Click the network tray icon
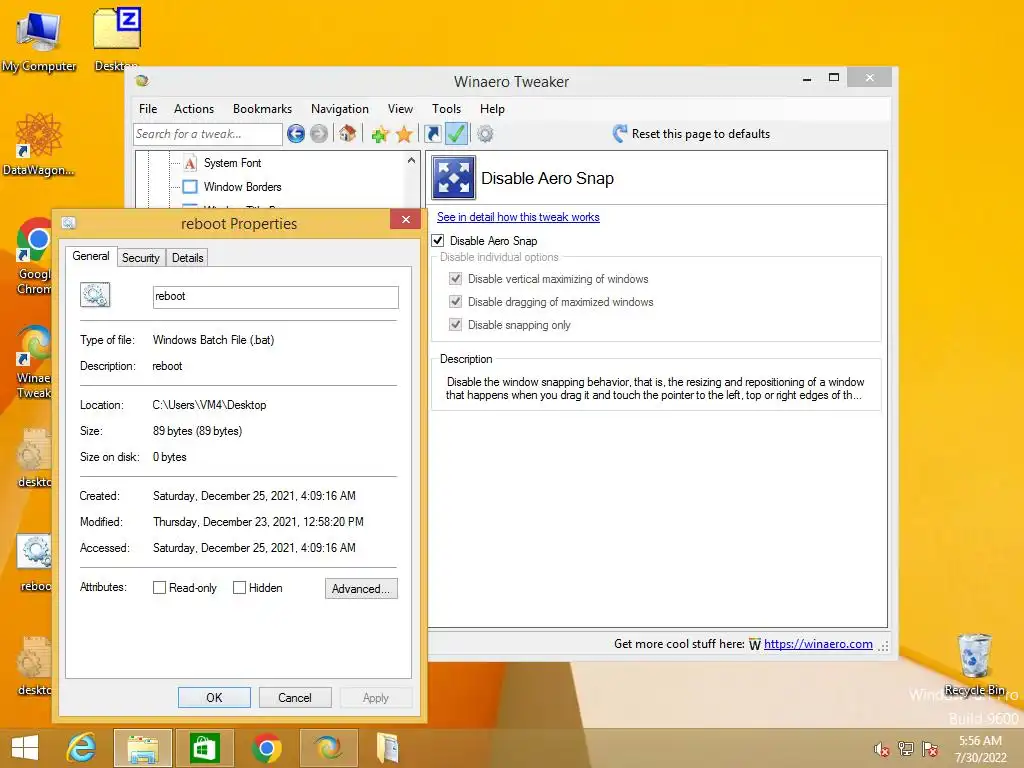The image size is (1024, 768). coord(905,749)
